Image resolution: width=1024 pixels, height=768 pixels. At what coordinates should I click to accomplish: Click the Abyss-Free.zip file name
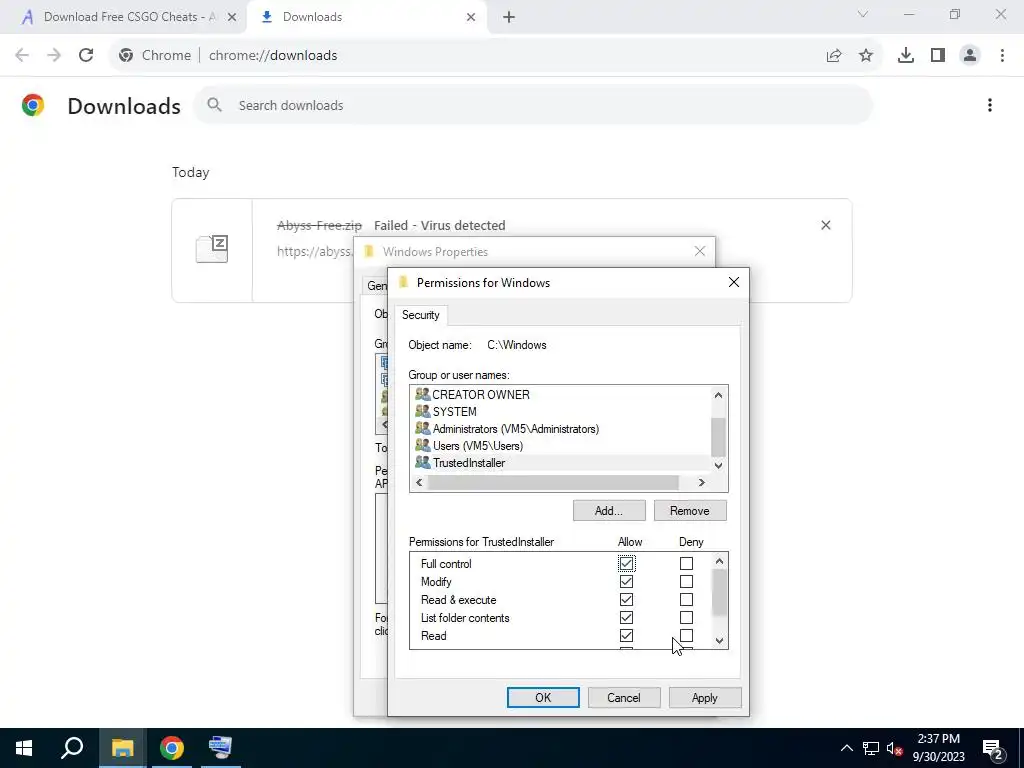[x=319, y=225]
